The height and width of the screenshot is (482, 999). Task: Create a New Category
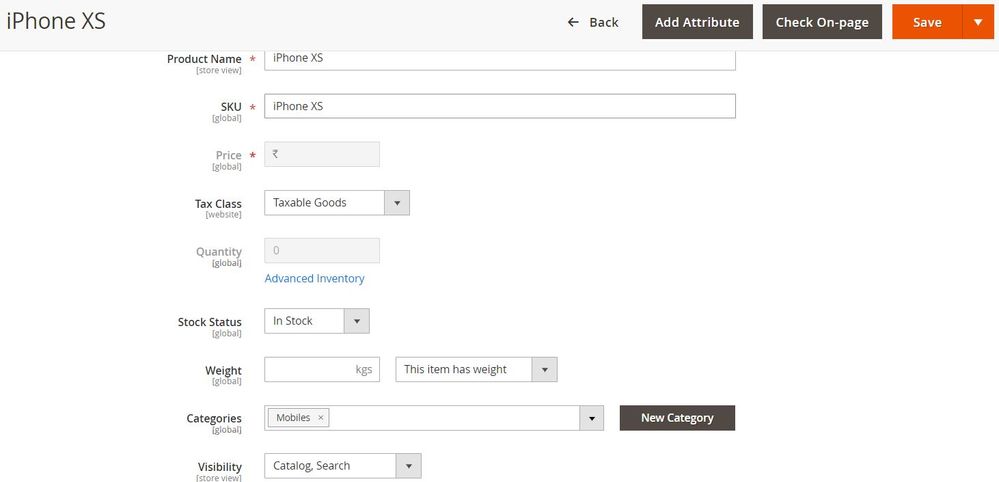point(677,418)
